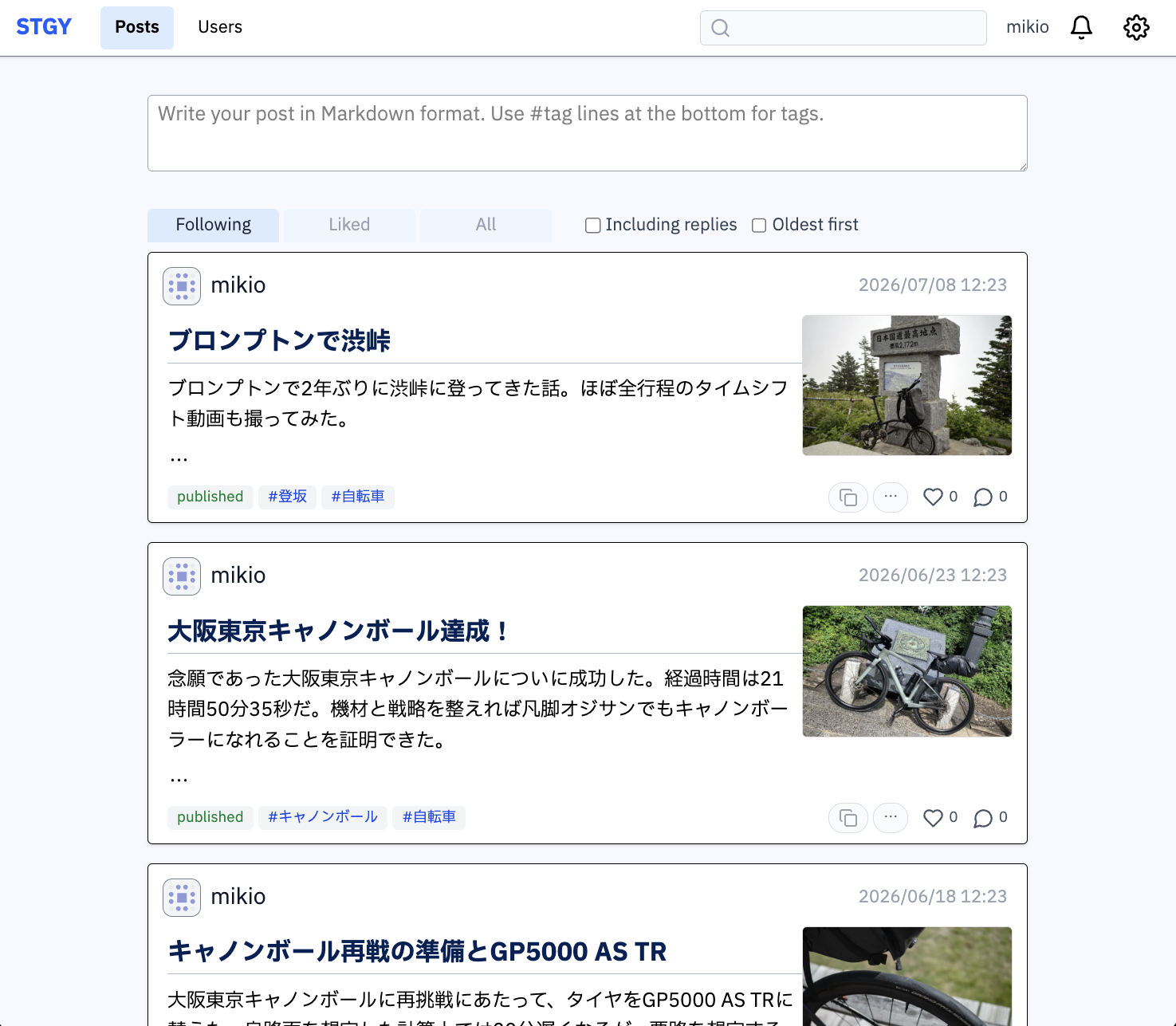Viewport: 1176px width, 1026px height.
Task: Open the GP5000 tire photo thumbnail
Action: [907, 976]
